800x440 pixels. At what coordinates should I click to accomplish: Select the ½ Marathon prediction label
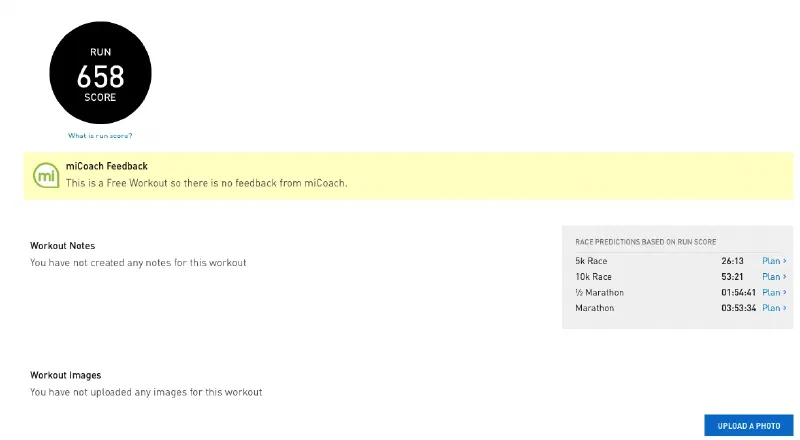click(x=599, y=293)
